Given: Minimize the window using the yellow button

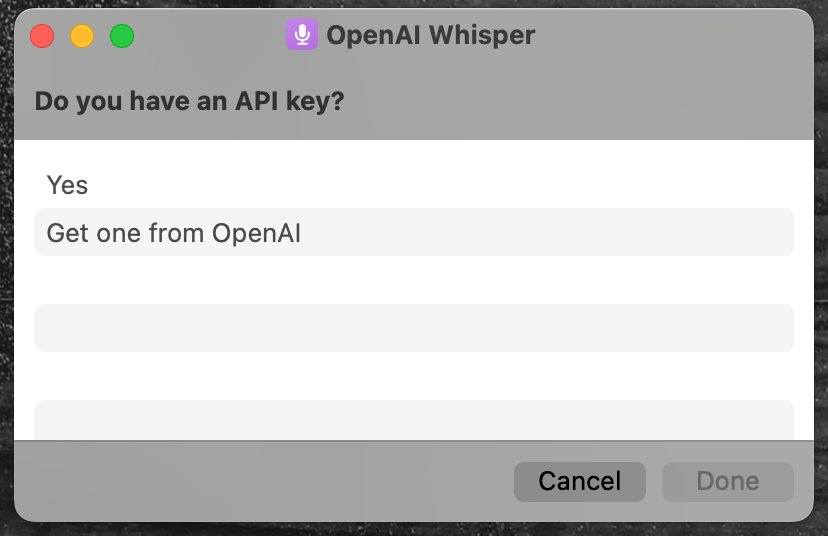Looking at the screenshot, I should point(82,37).
